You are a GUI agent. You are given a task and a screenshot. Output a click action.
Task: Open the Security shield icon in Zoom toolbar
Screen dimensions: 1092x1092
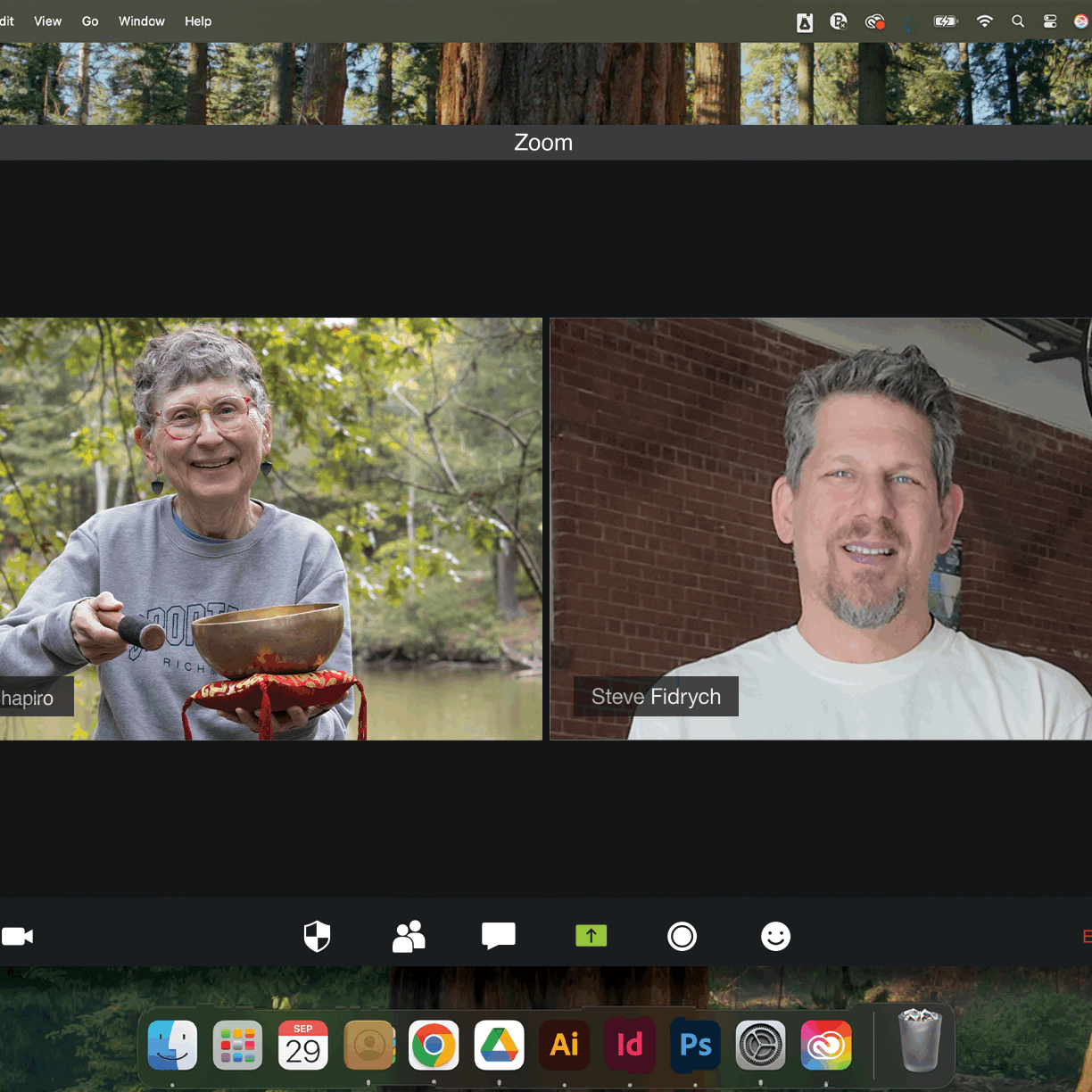pyautogui.click(x=317, y=936)
